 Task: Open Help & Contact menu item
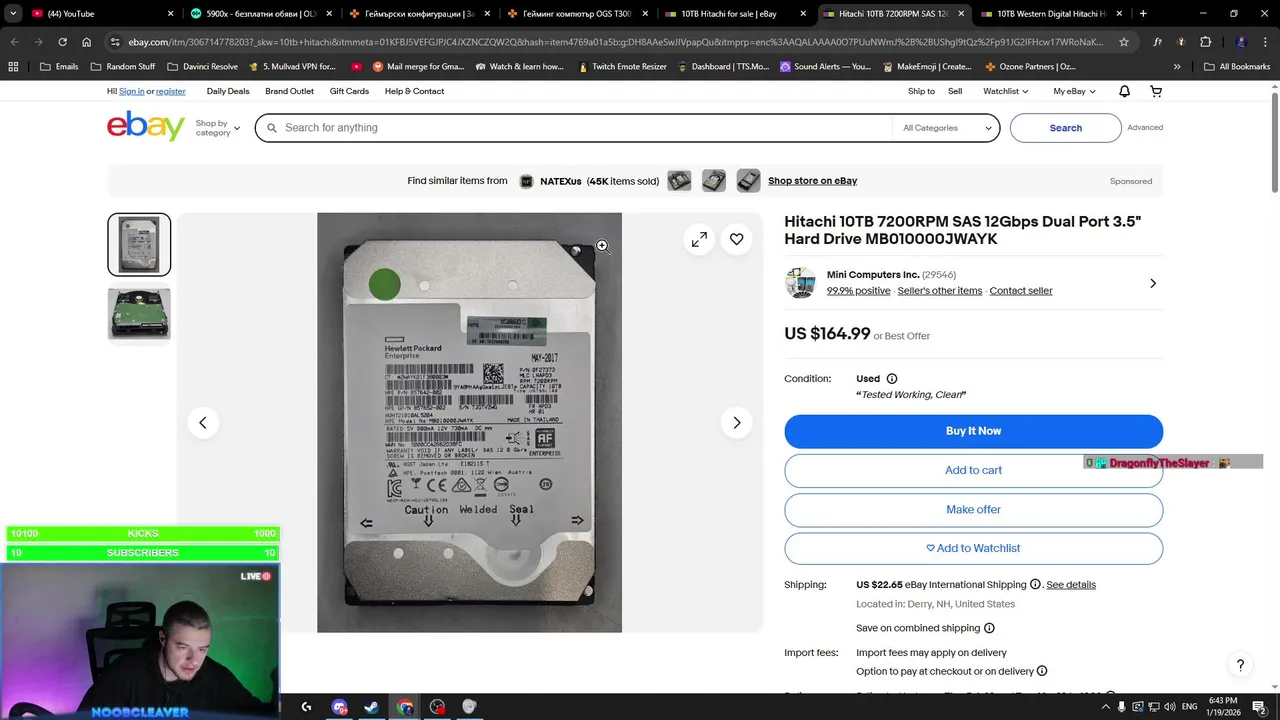414,91
